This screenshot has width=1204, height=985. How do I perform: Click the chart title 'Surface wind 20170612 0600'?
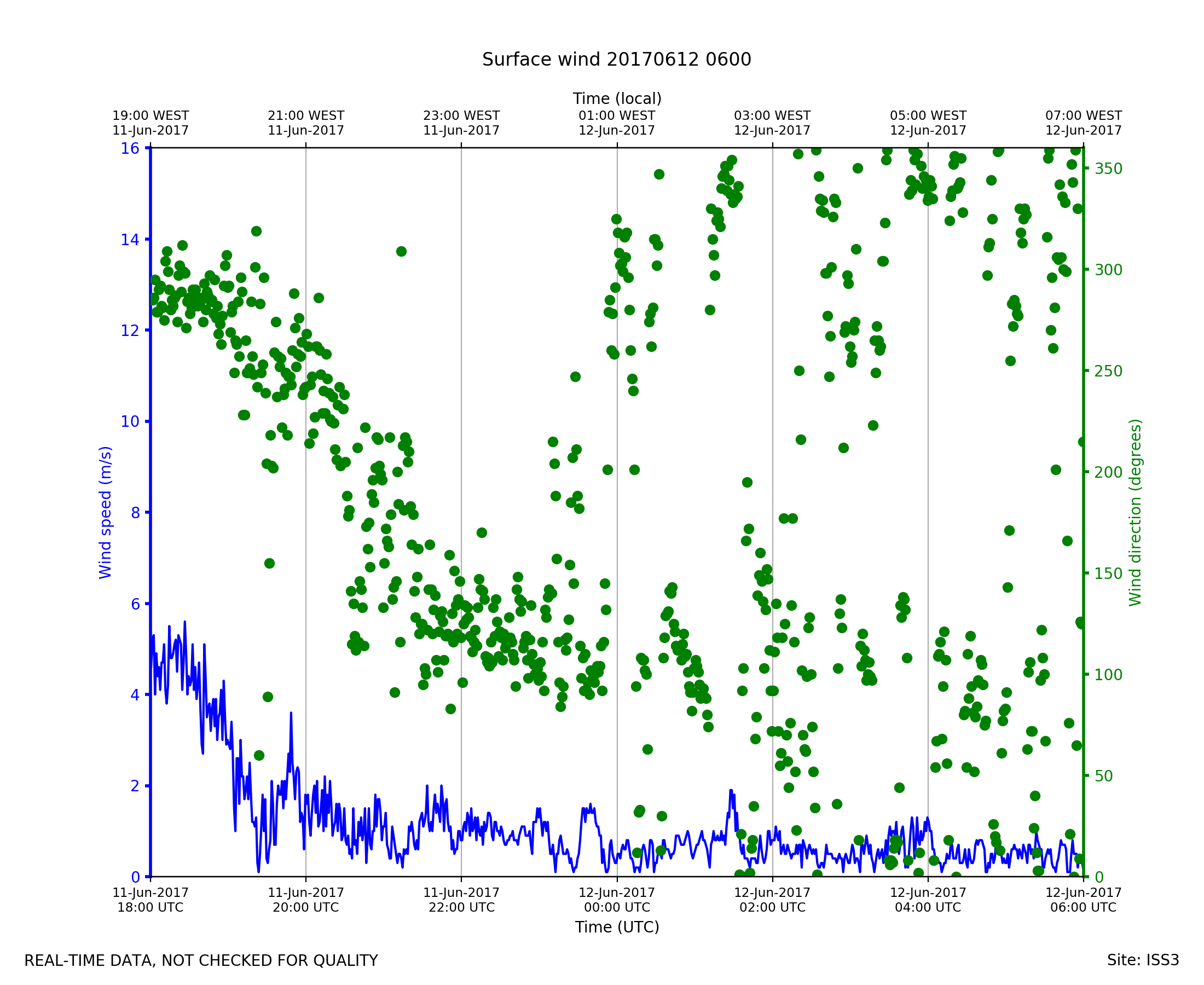tap(616, 60)
